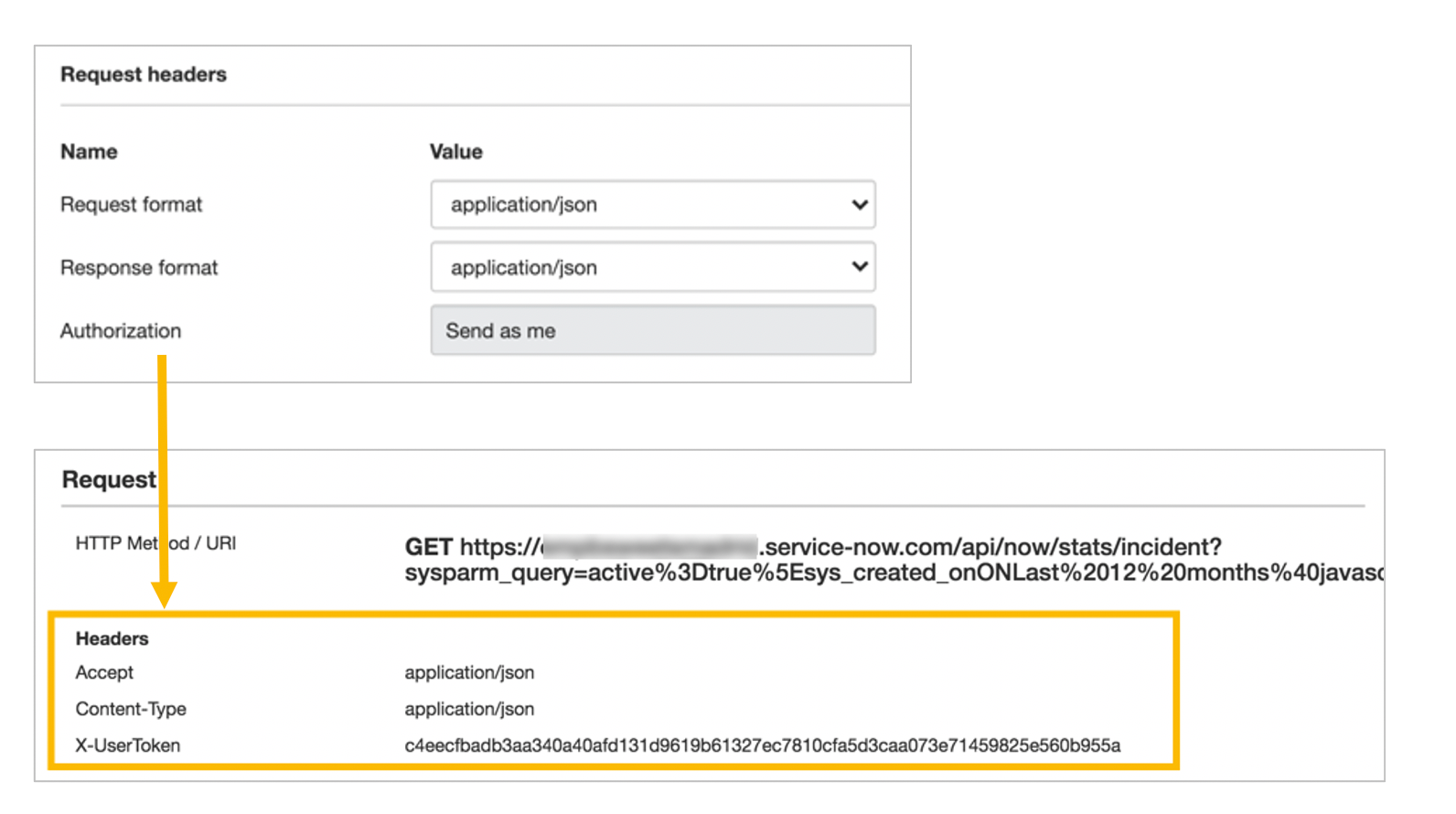Open the Request format dropdown
This screenshot has width=1456, height=814.
[x=651, y=204]
